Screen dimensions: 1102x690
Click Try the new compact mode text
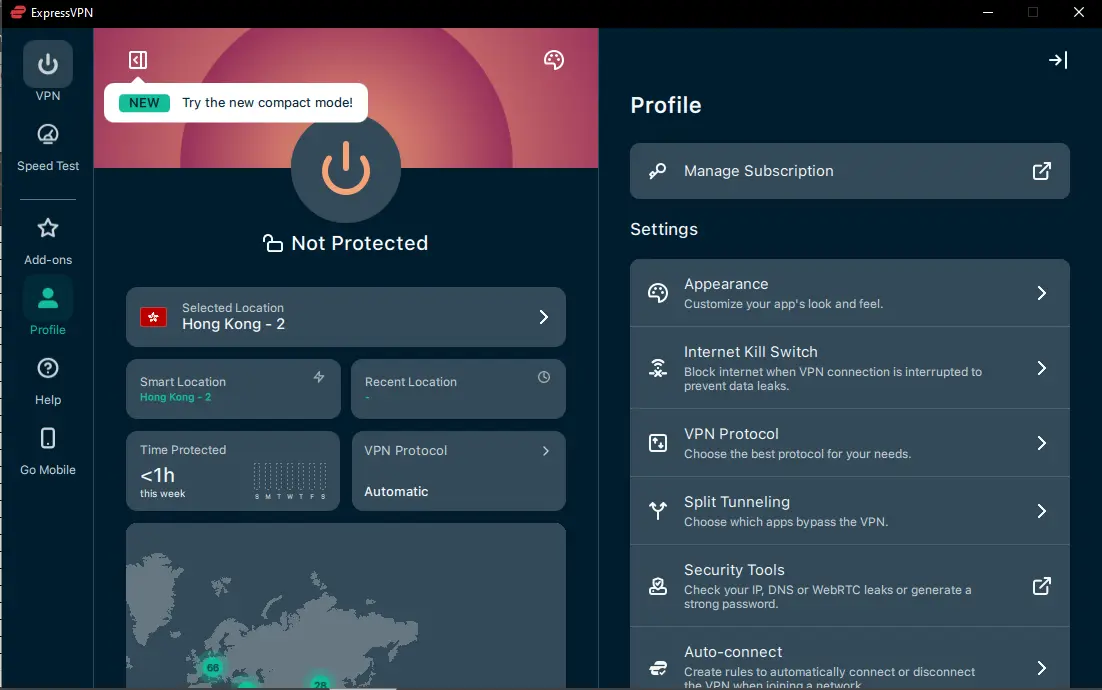point(268,103)
